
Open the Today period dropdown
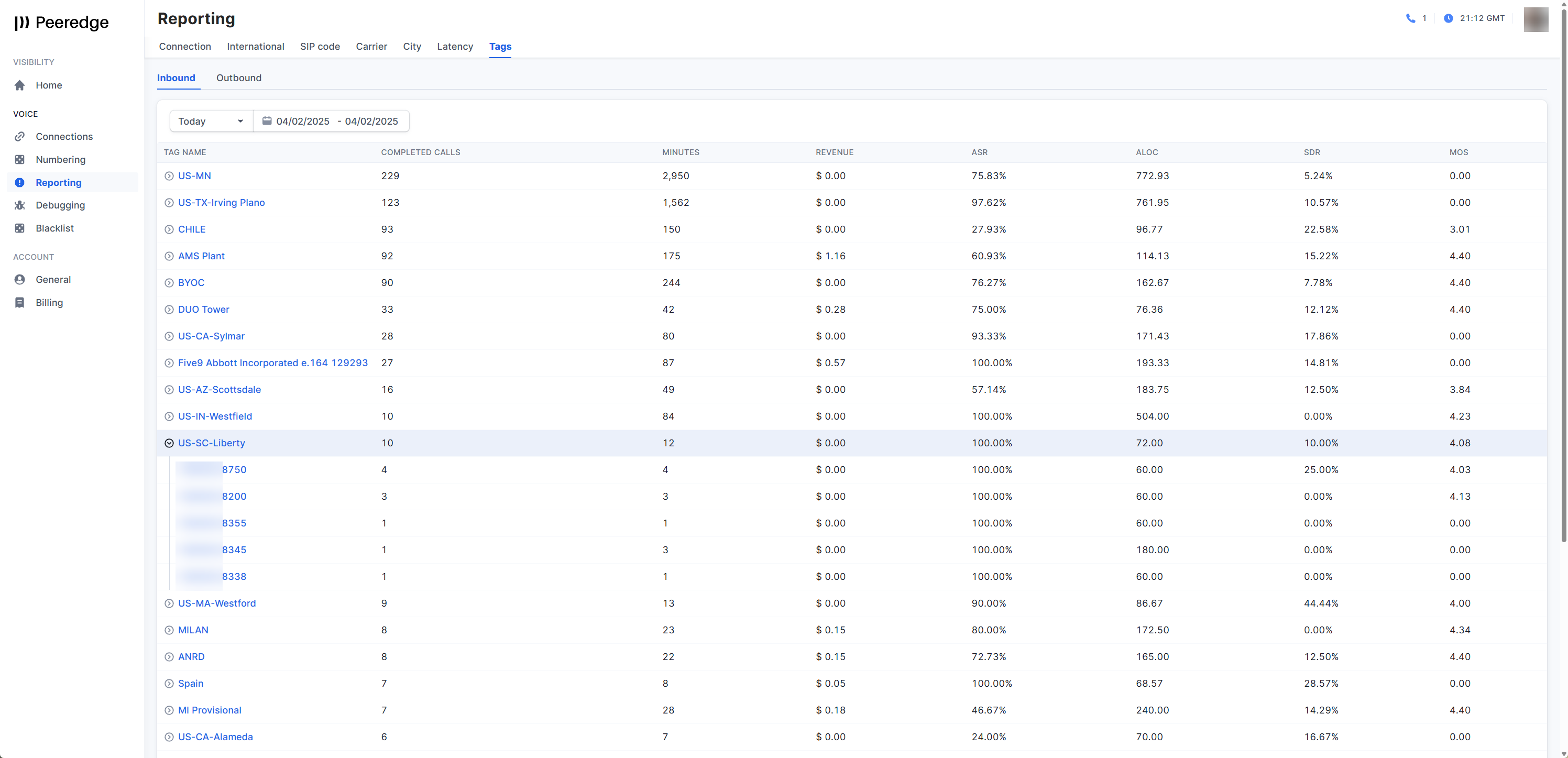[211, 121]
